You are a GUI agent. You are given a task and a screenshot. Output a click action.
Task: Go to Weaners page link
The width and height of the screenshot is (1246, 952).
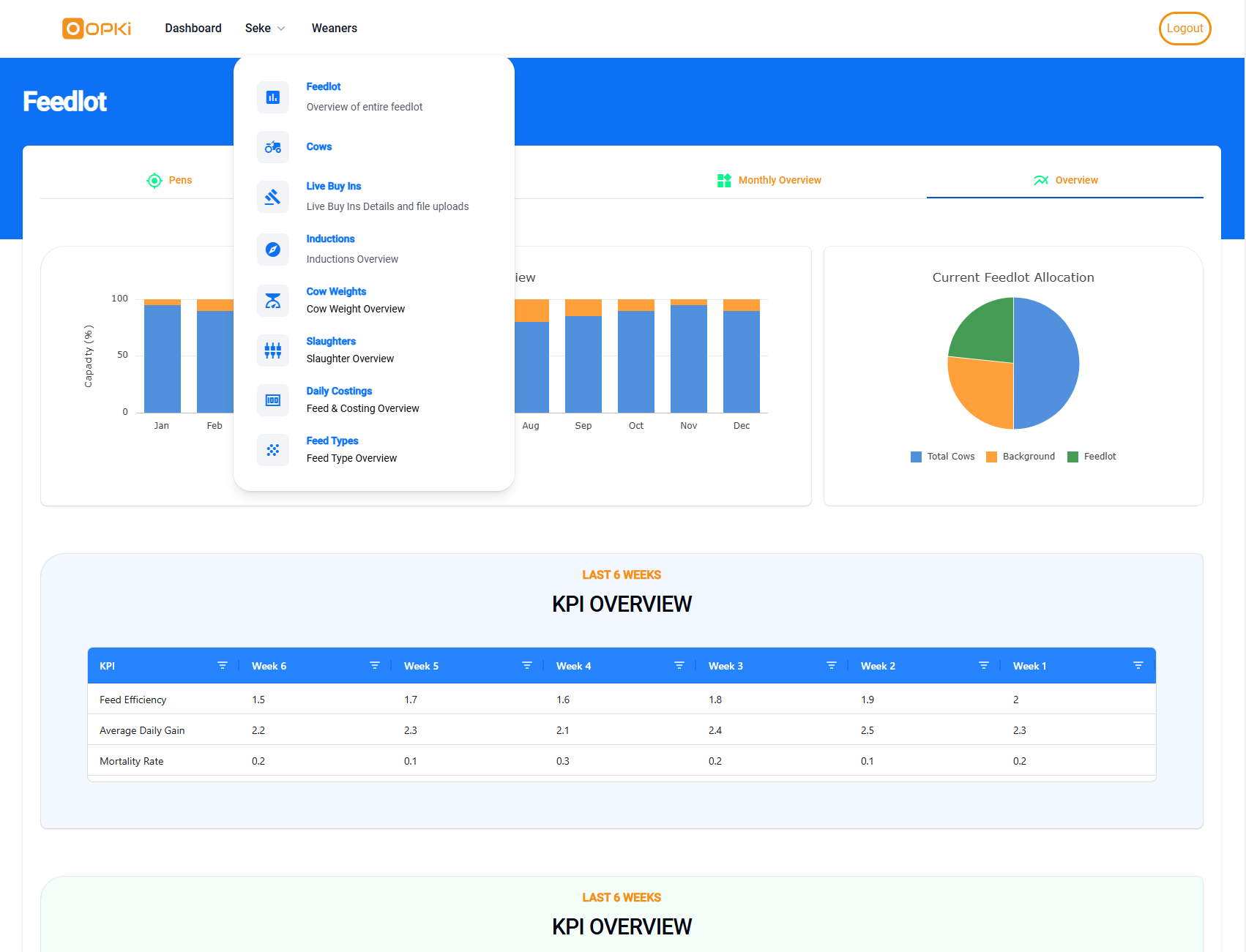(x=335, y=29)
